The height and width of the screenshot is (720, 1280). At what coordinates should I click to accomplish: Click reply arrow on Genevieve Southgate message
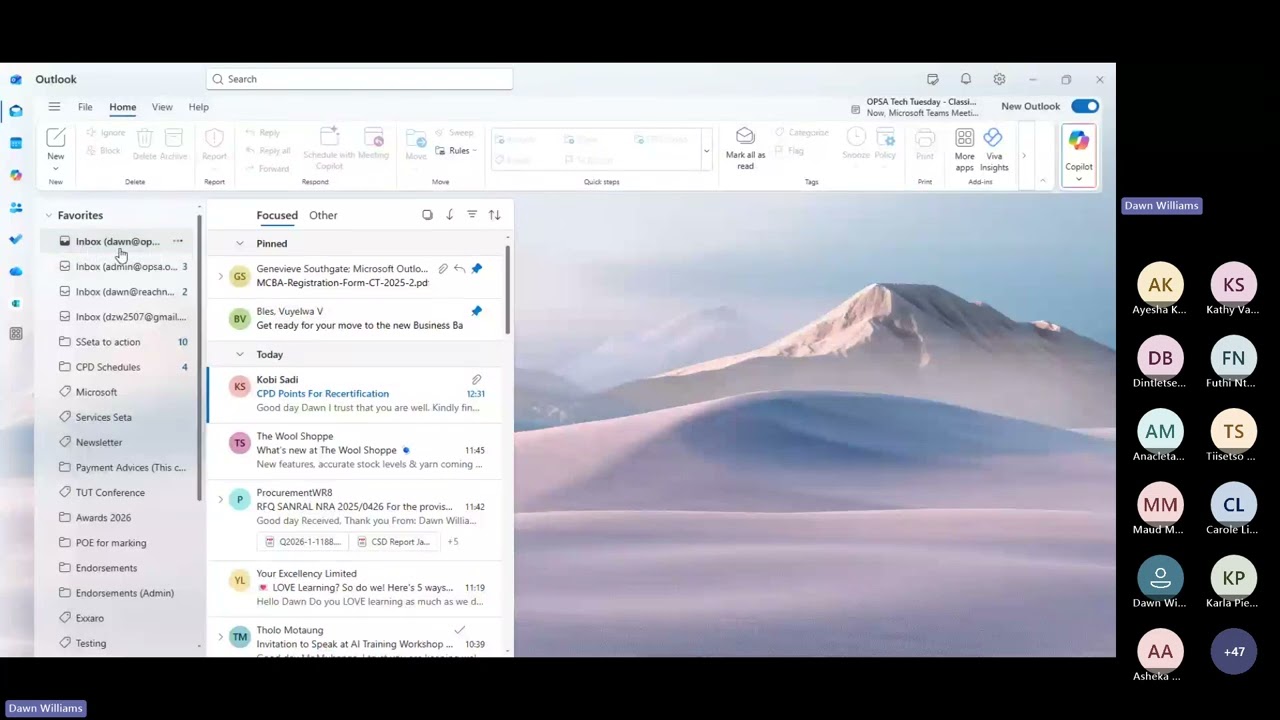pos(459,268)
